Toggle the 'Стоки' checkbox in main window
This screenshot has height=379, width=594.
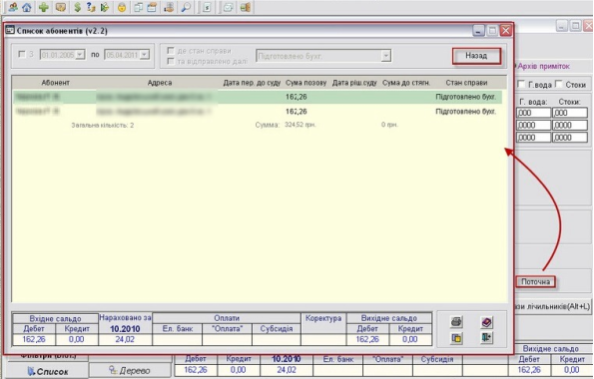(x=559, y=84)
